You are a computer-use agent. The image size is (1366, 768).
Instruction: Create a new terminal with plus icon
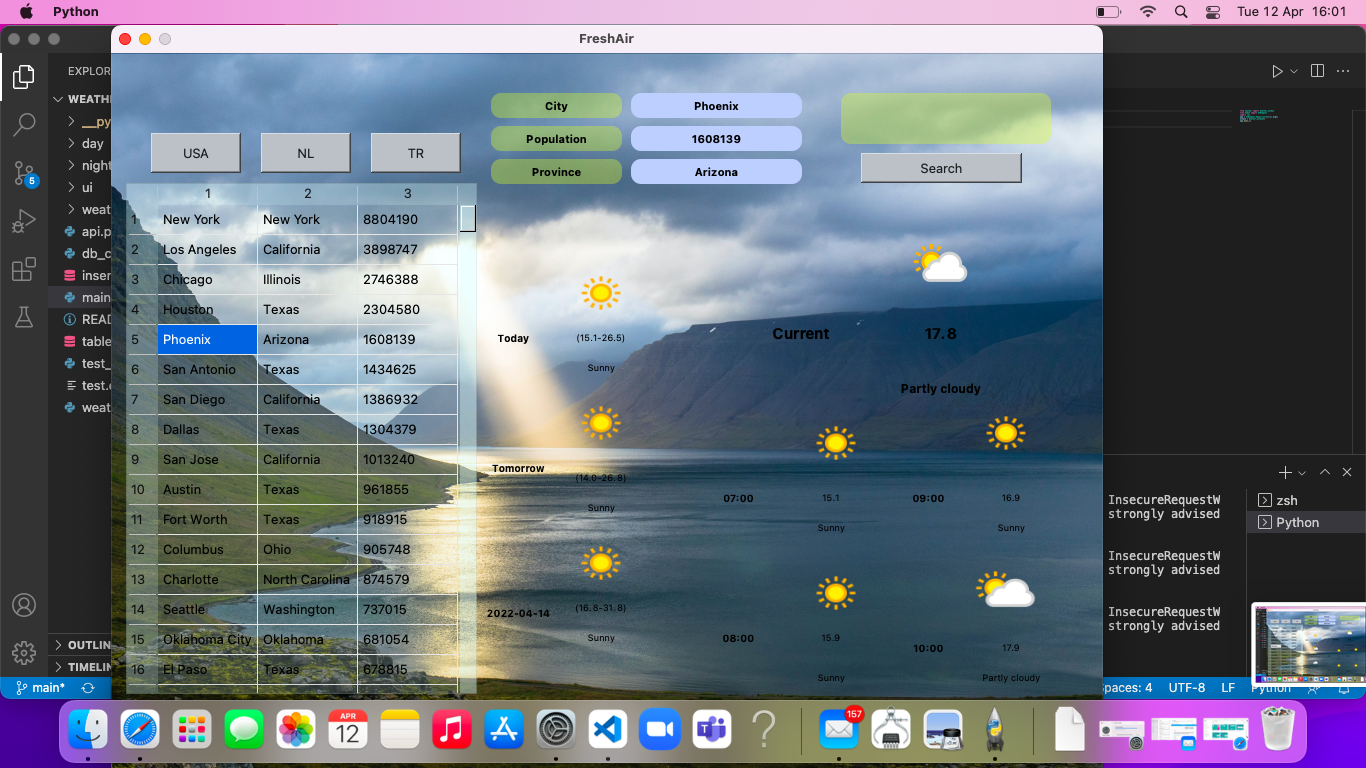1285,472
